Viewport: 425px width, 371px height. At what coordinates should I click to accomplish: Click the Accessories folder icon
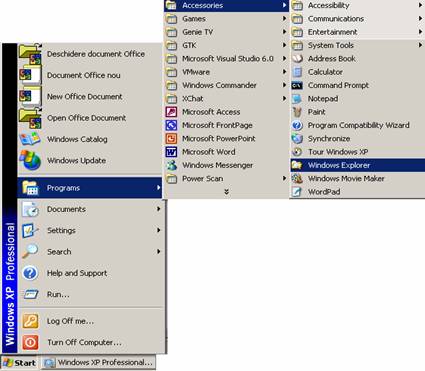171,5
